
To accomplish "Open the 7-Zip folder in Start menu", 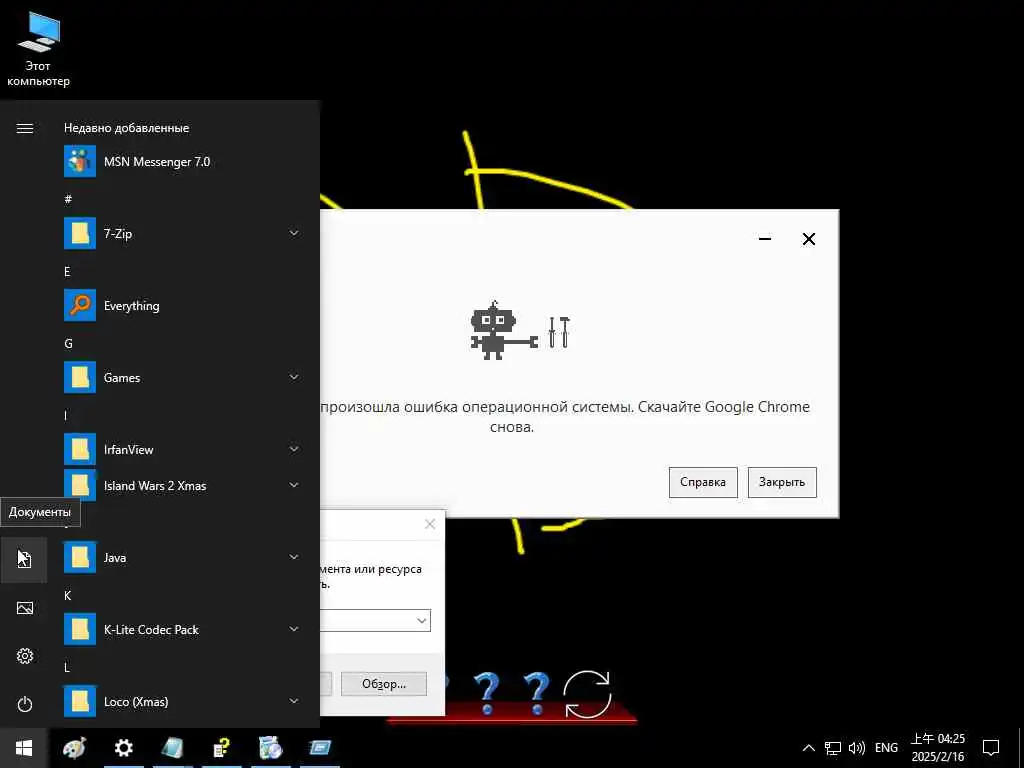I will [x=182, y=233].
